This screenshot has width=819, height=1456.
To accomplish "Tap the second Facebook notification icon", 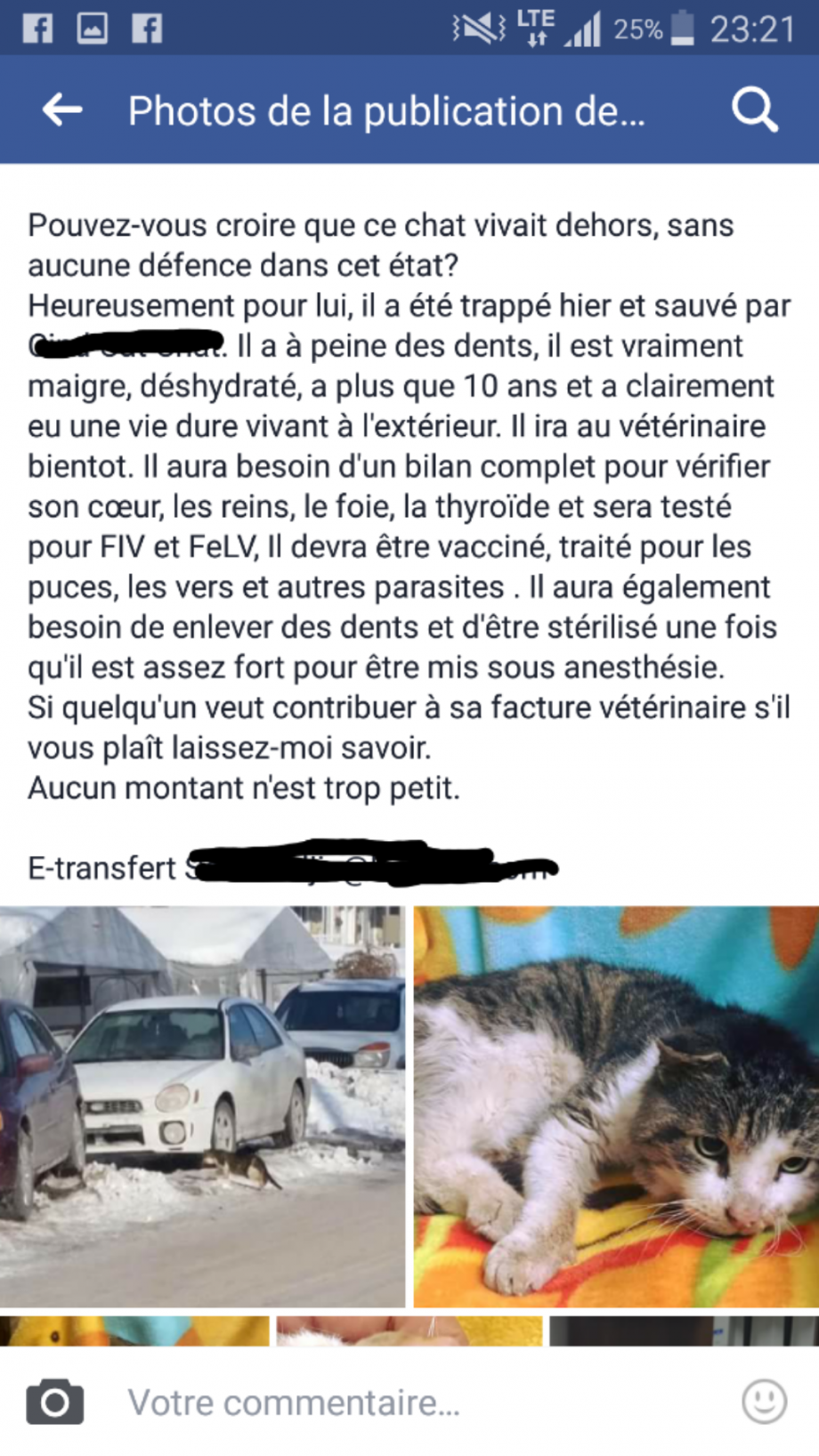I will click(x=147, y=28).
